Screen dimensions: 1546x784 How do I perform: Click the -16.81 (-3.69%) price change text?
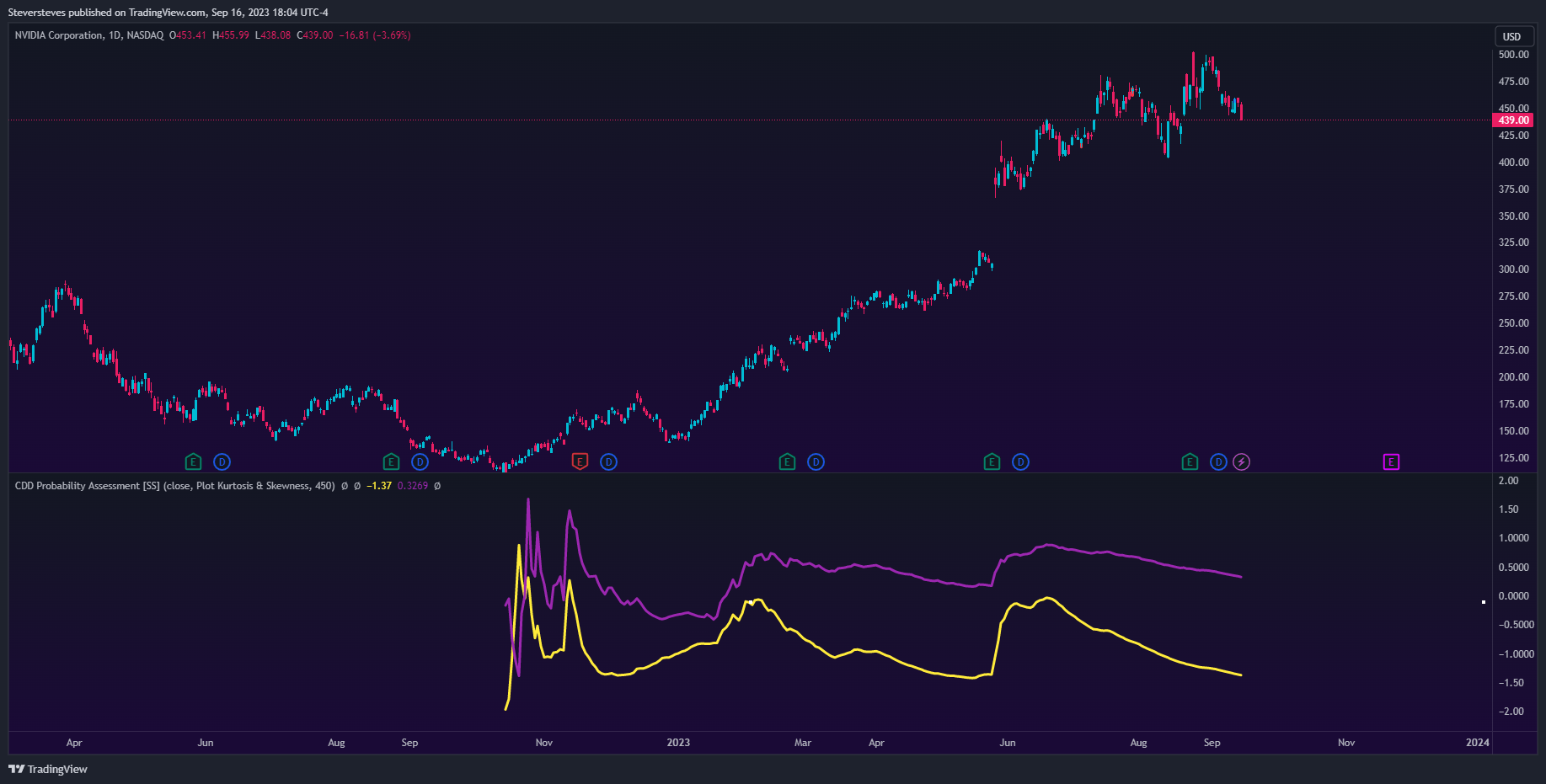(x=375, y=35)
